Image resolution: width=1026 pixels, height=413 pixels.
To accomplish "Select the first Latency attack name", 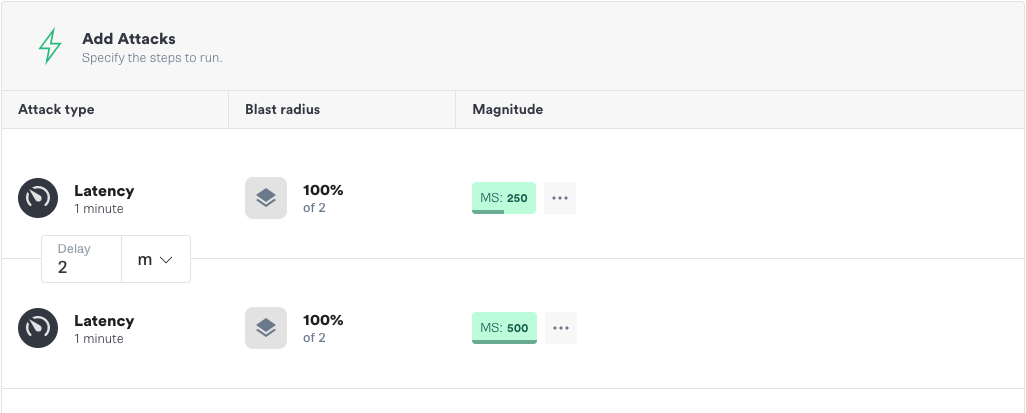I will point(104,191).
